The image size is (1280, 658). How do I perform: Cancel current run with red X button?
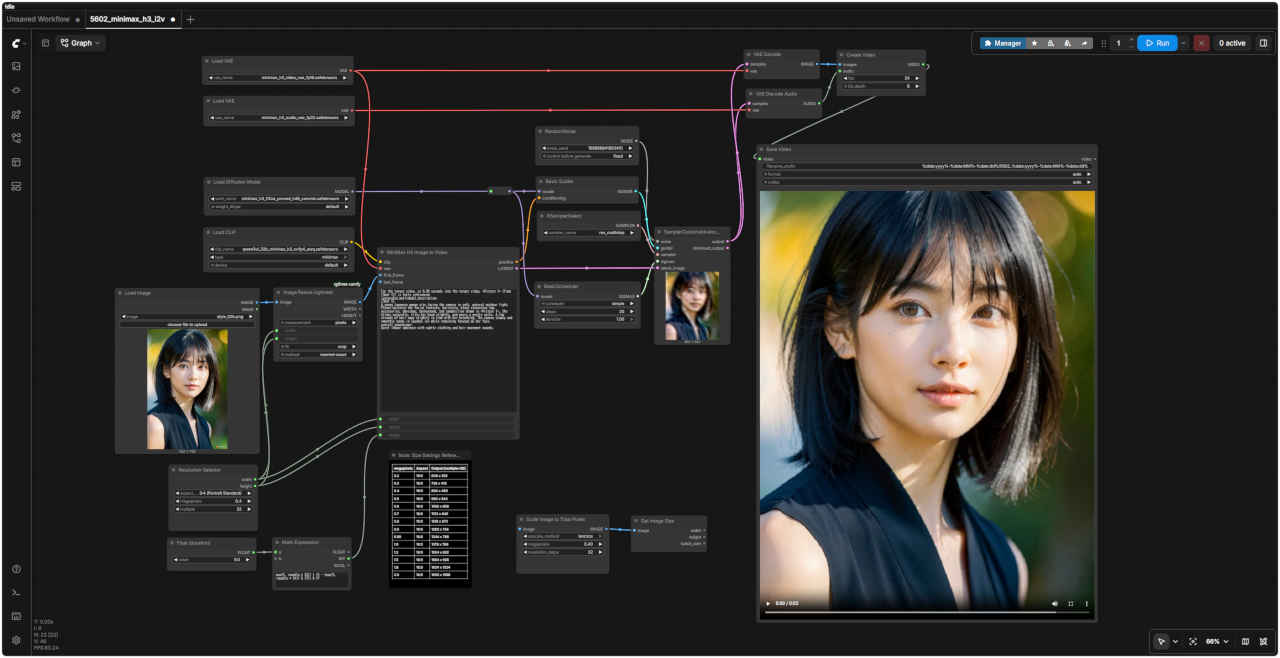1201,43
